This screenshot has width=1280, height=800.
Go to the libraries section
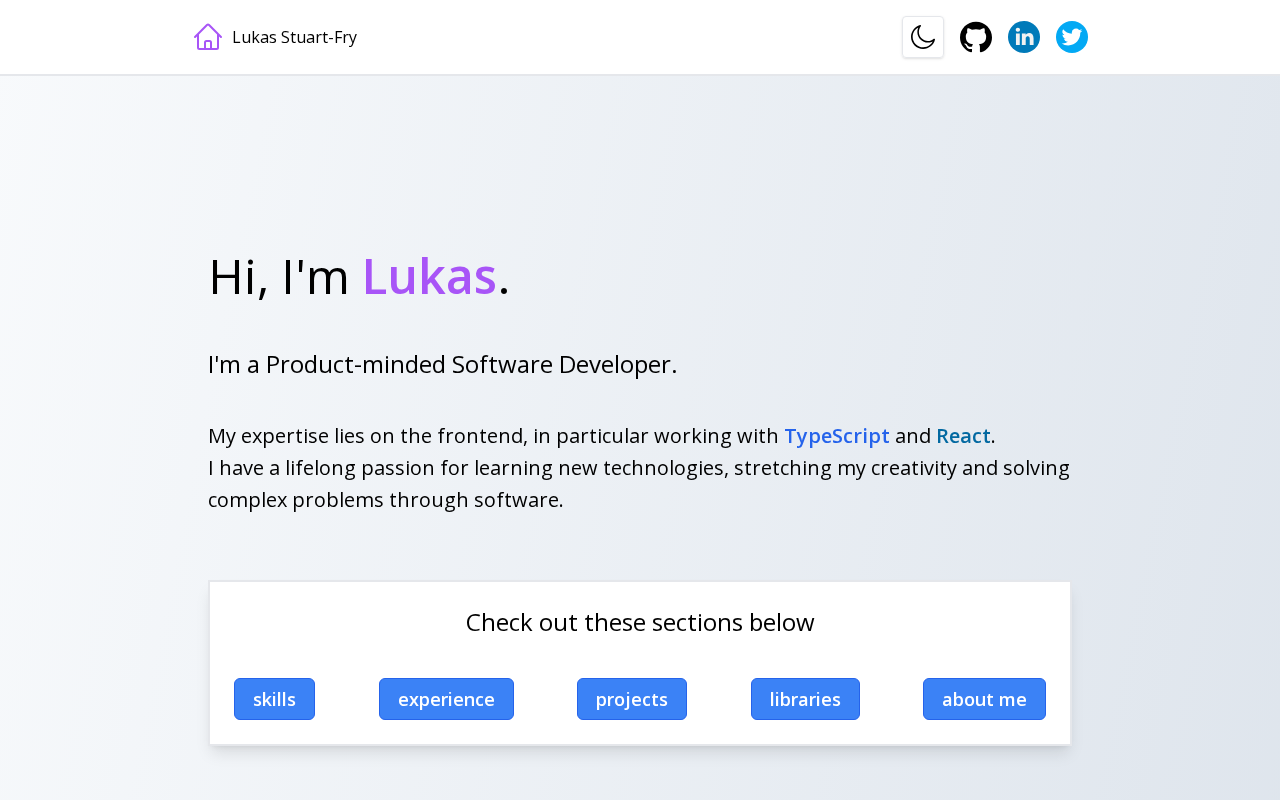point(805,699)
